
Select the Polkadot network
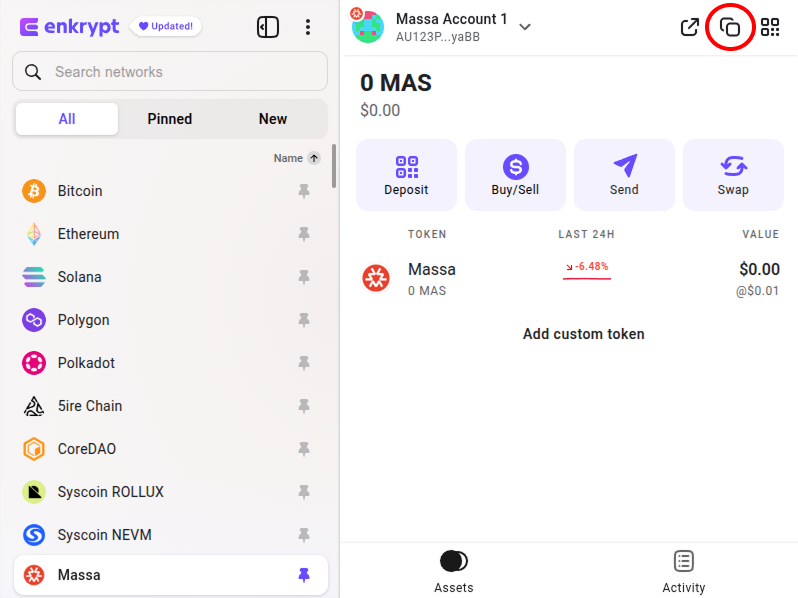tap(171, 363)
